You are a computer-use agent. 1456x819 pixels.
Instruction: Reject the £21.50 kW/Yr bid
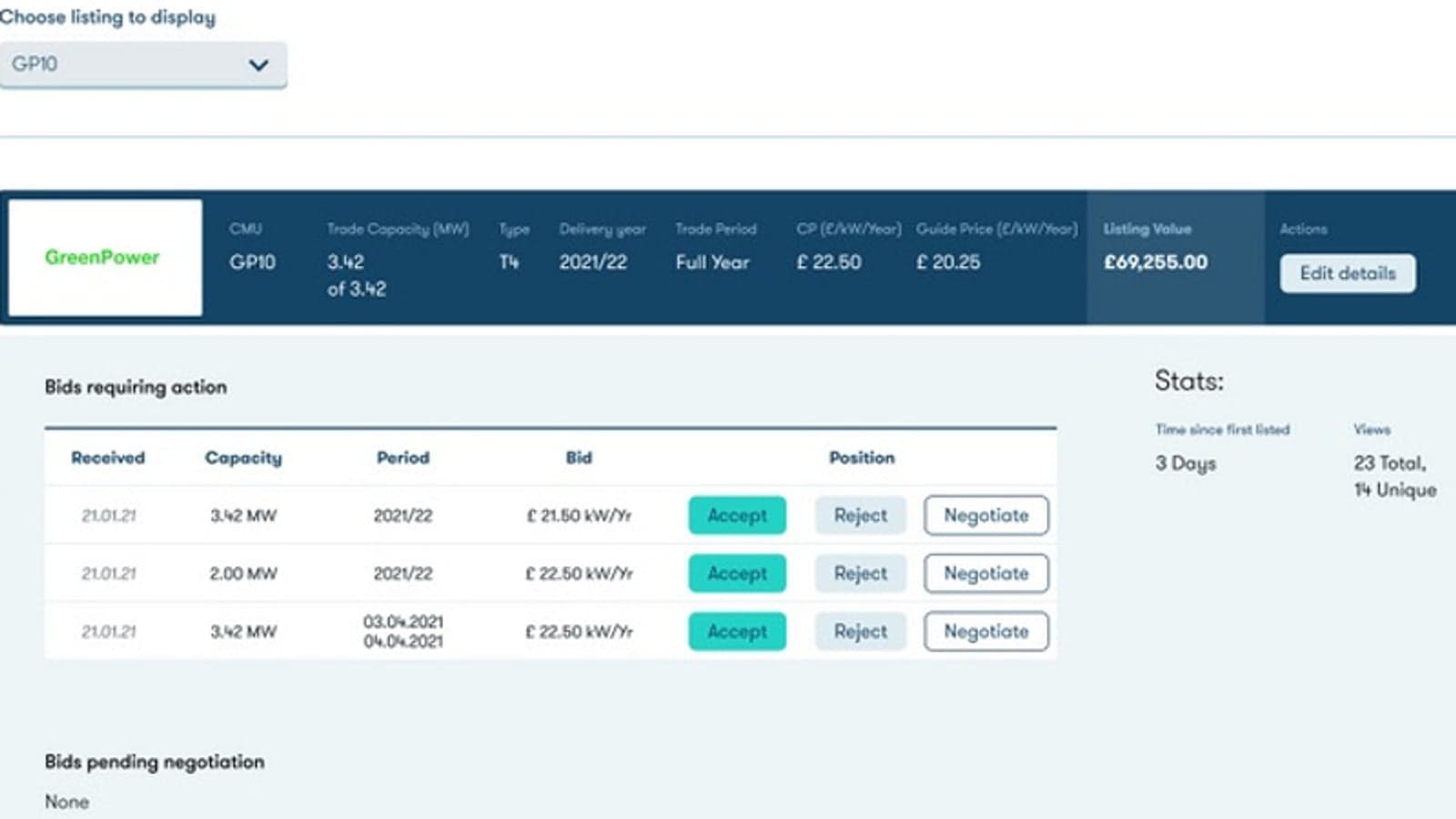click(860, 515)
